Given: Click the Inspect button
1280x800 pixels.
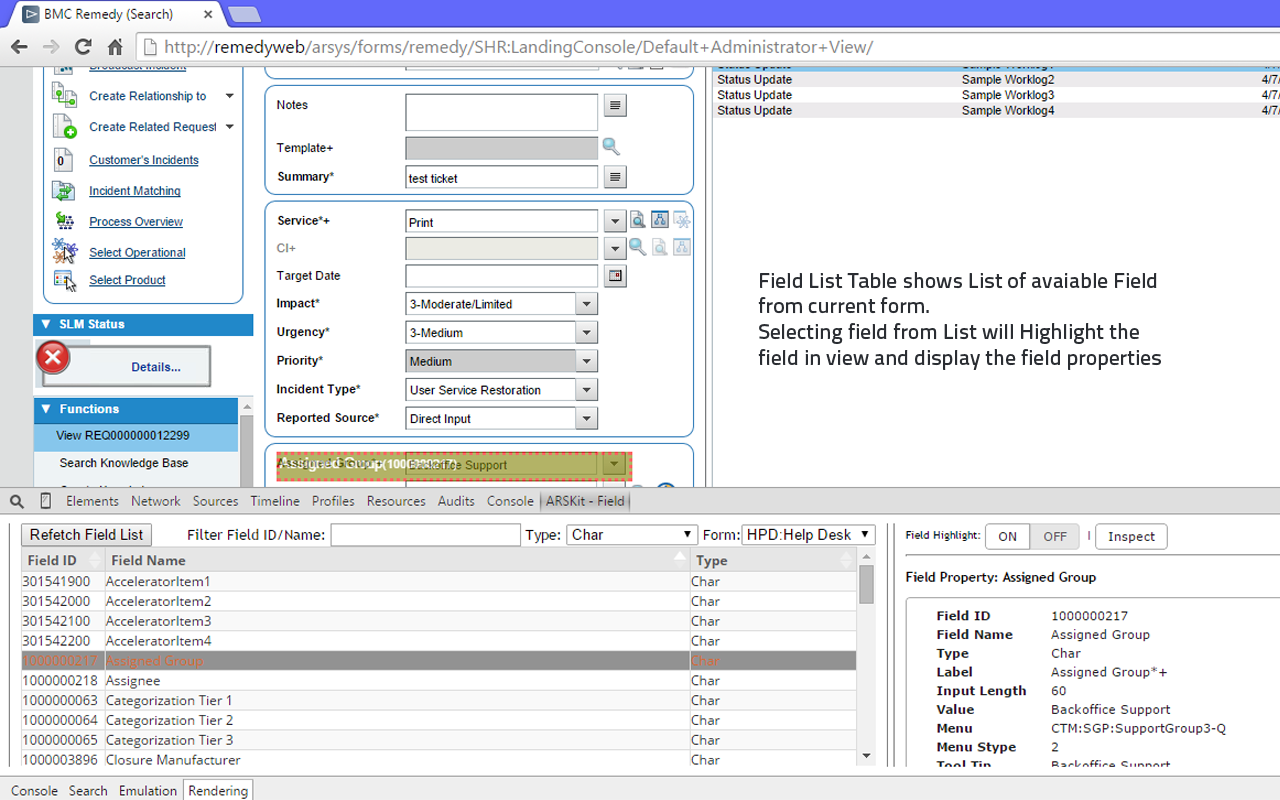Looking at the screenshot, I should point(1130,536).
